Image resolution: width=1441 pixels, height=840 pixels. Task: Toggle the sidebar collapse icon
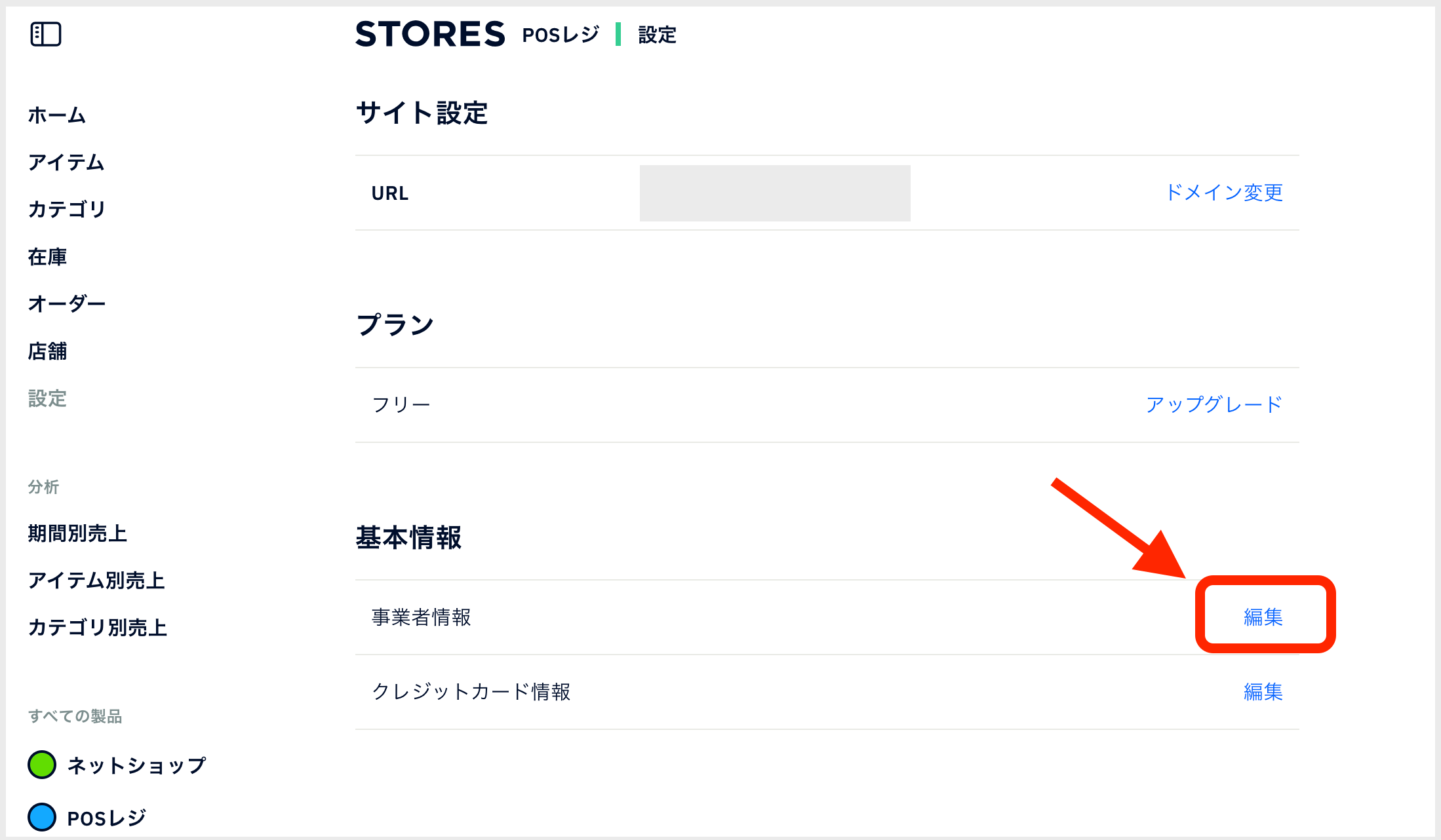[46, 34]
